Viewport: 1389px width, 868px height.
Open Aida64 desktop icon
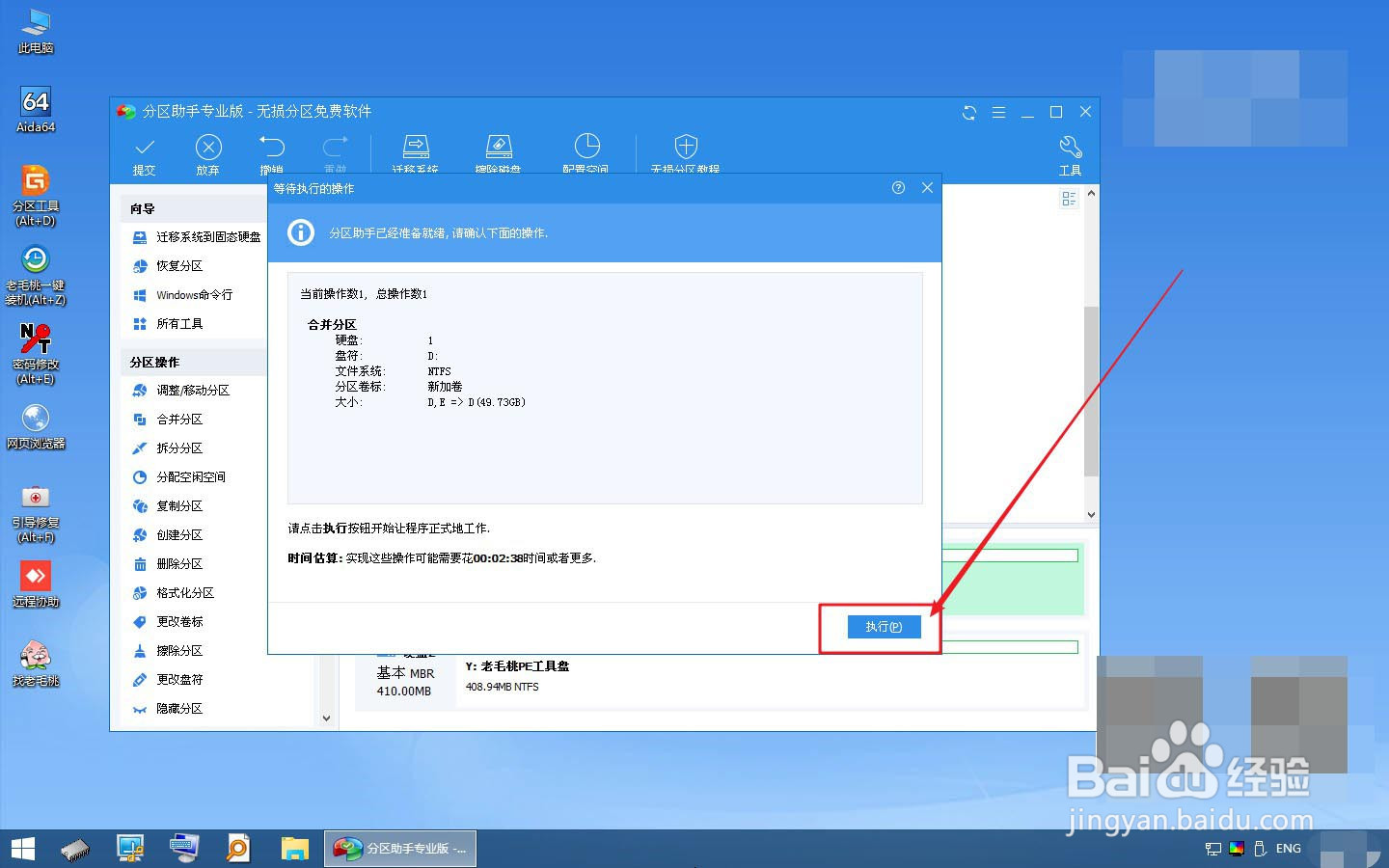tap(36, 110)
